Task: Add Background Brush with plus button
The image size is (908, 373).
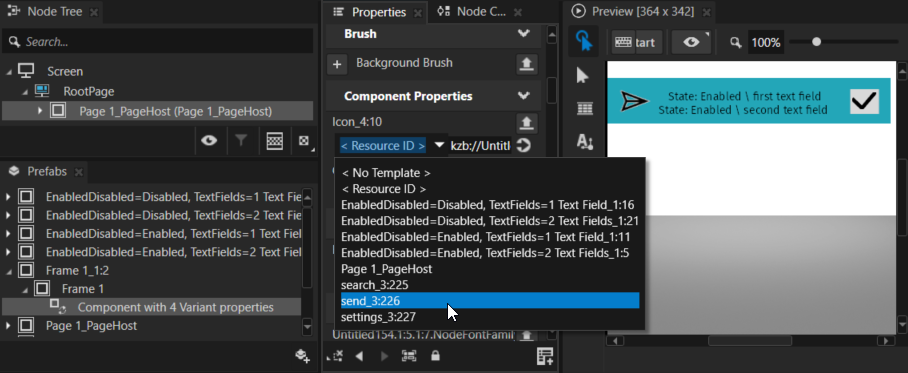Action: 337,65
